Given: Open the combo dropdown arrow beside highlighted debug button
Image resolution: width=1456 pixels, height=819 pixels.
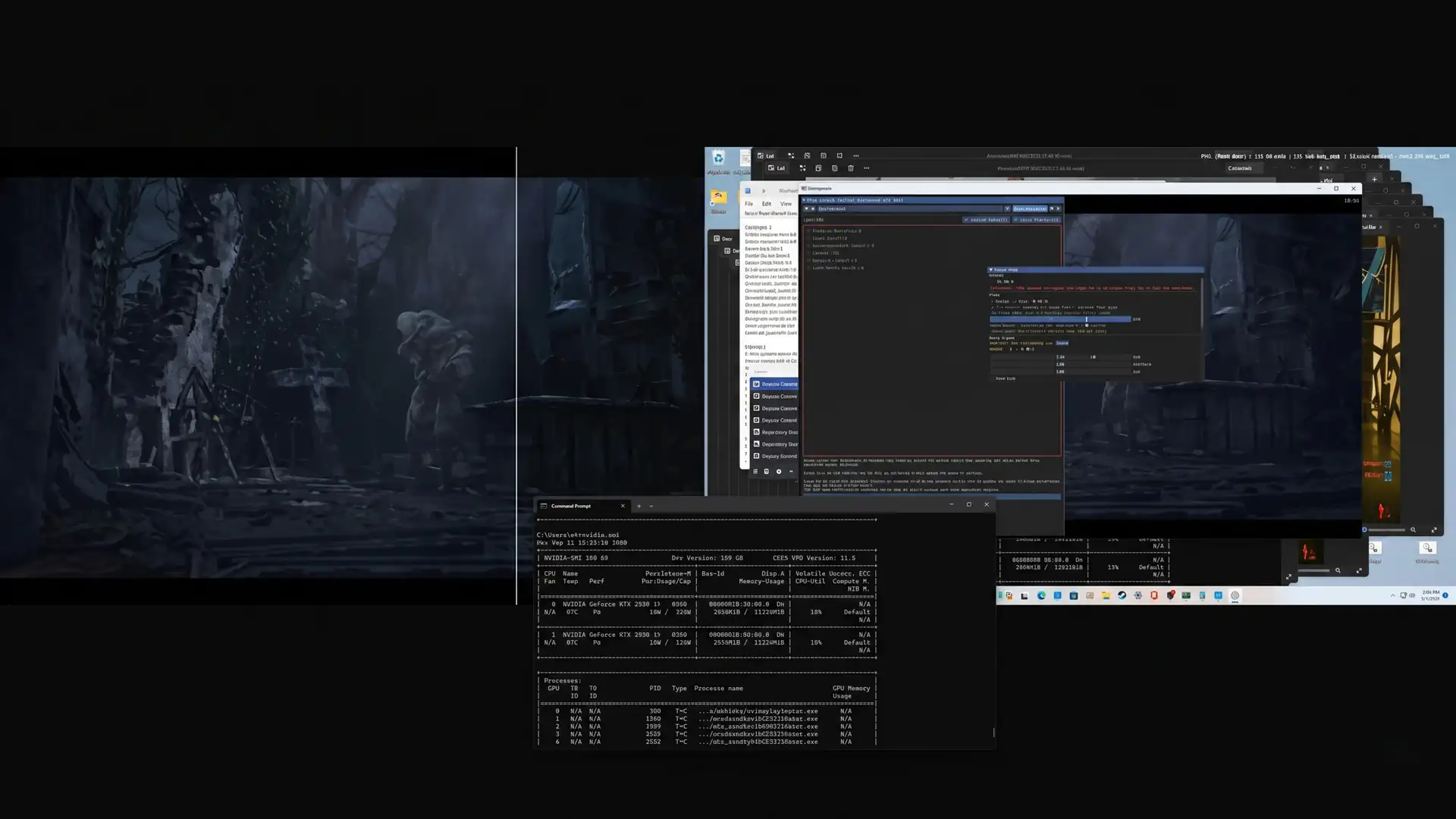Looking at the screenshot, I should tap(1007, 209).
